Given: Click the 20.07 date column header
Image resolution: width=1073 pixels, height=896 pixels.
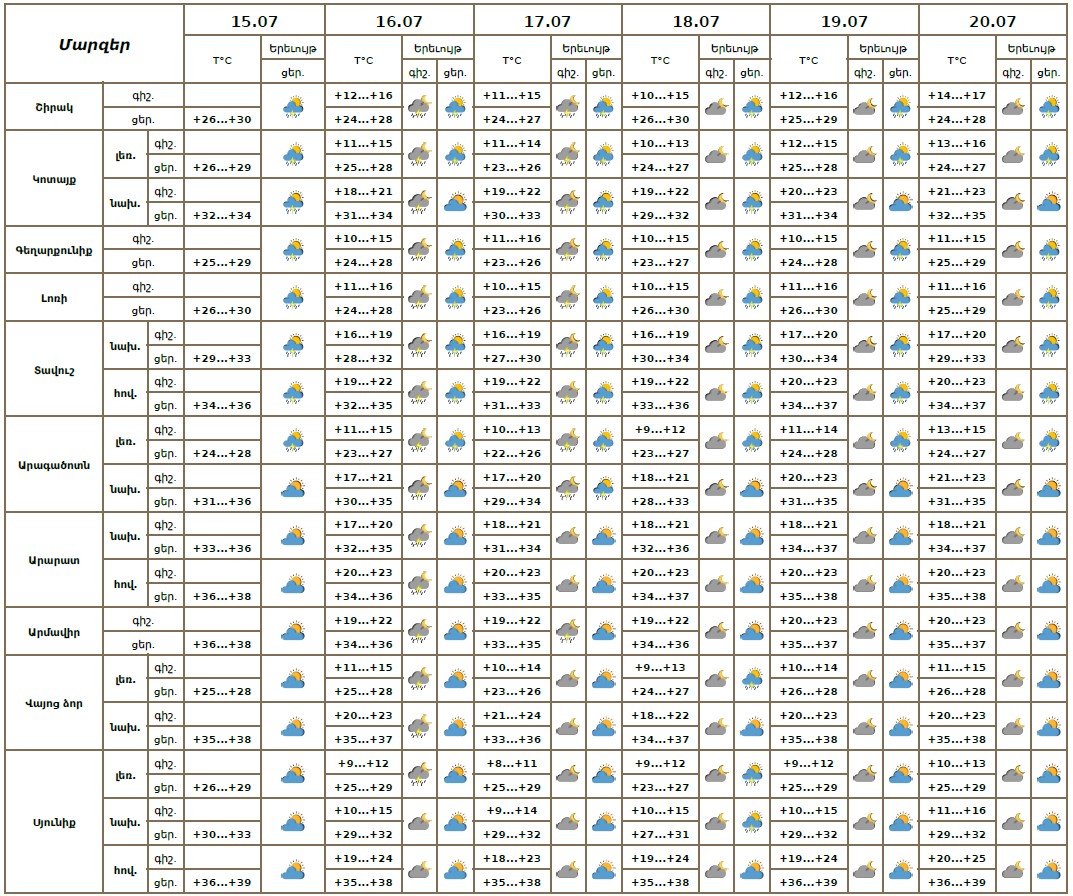Looking at the screenshot, I should [x=992, y=21].
